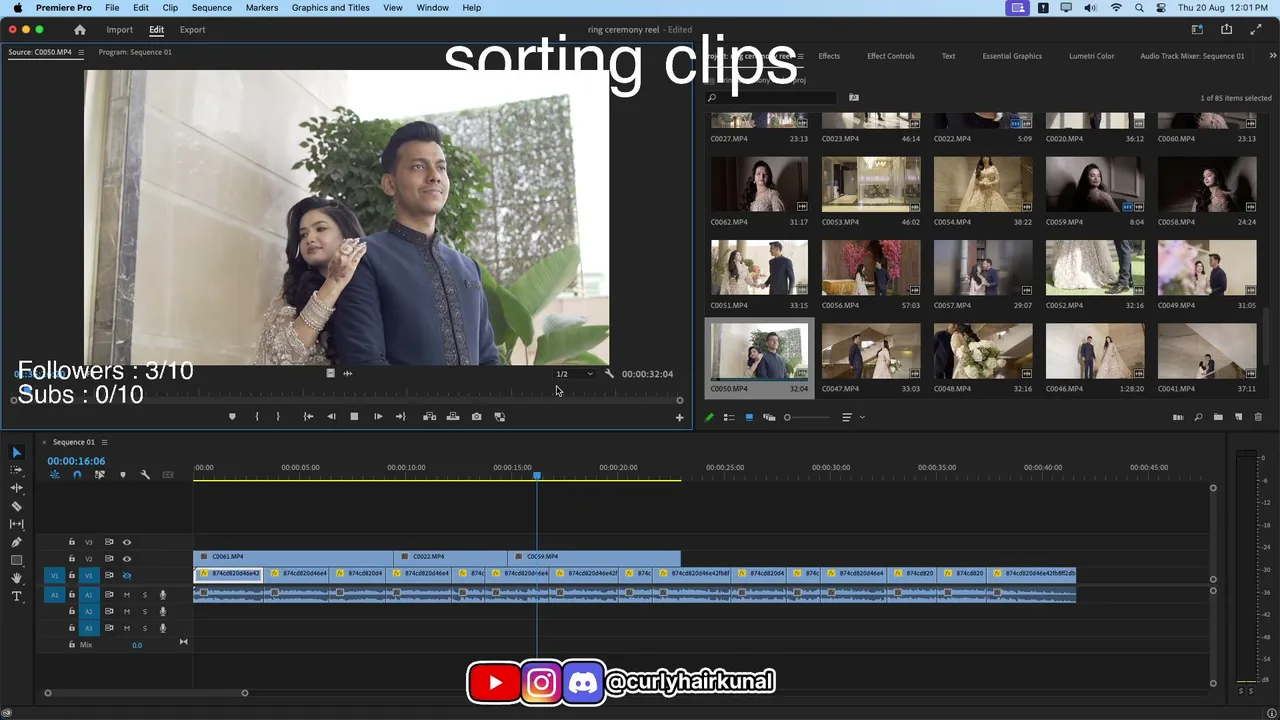The image size is (1280, 720).
Task: Delete selected item with trash icon
Action: coord(1258,417)
